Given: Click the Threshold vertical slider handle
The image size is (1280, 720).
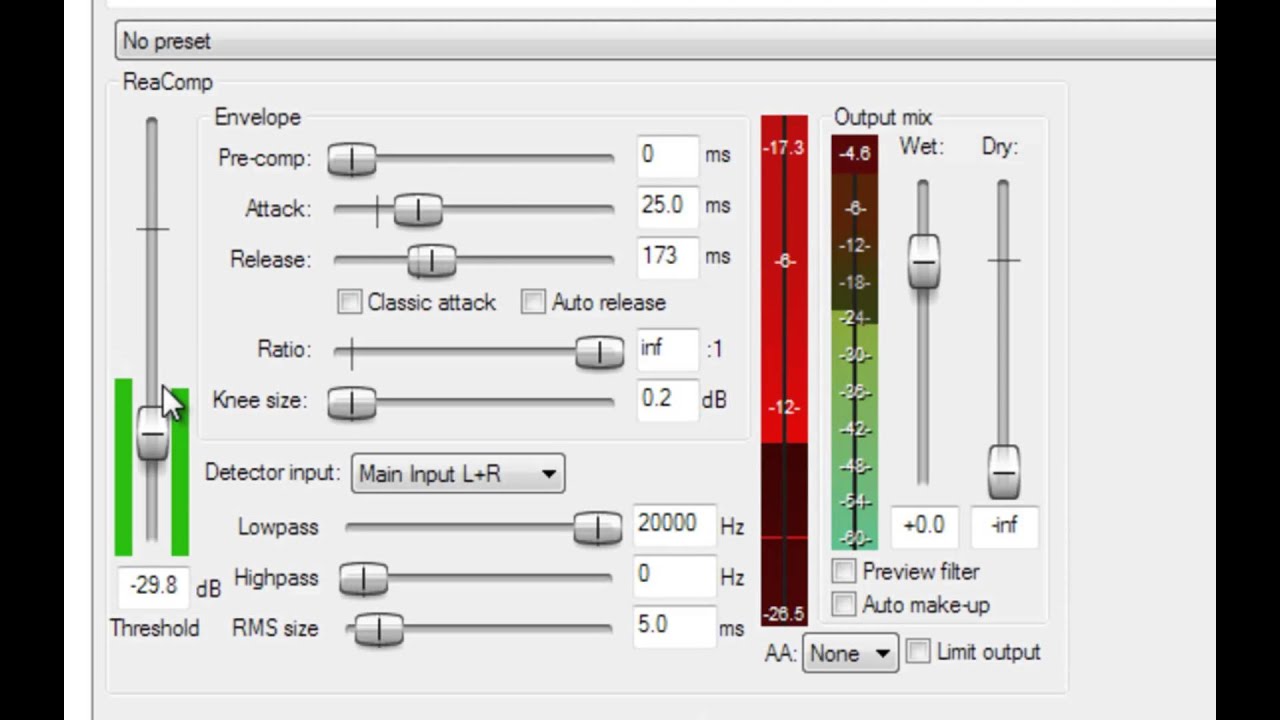Looking at the screenshot, I should 152,434.
